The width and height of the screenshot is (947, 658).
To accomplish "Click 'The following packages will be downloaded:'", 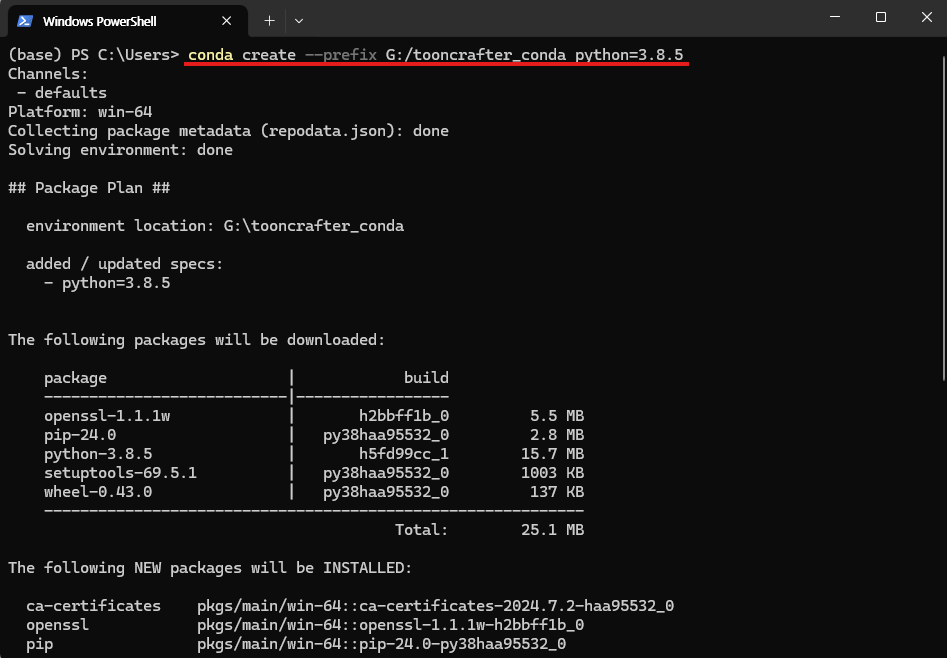I will [196, 340].
